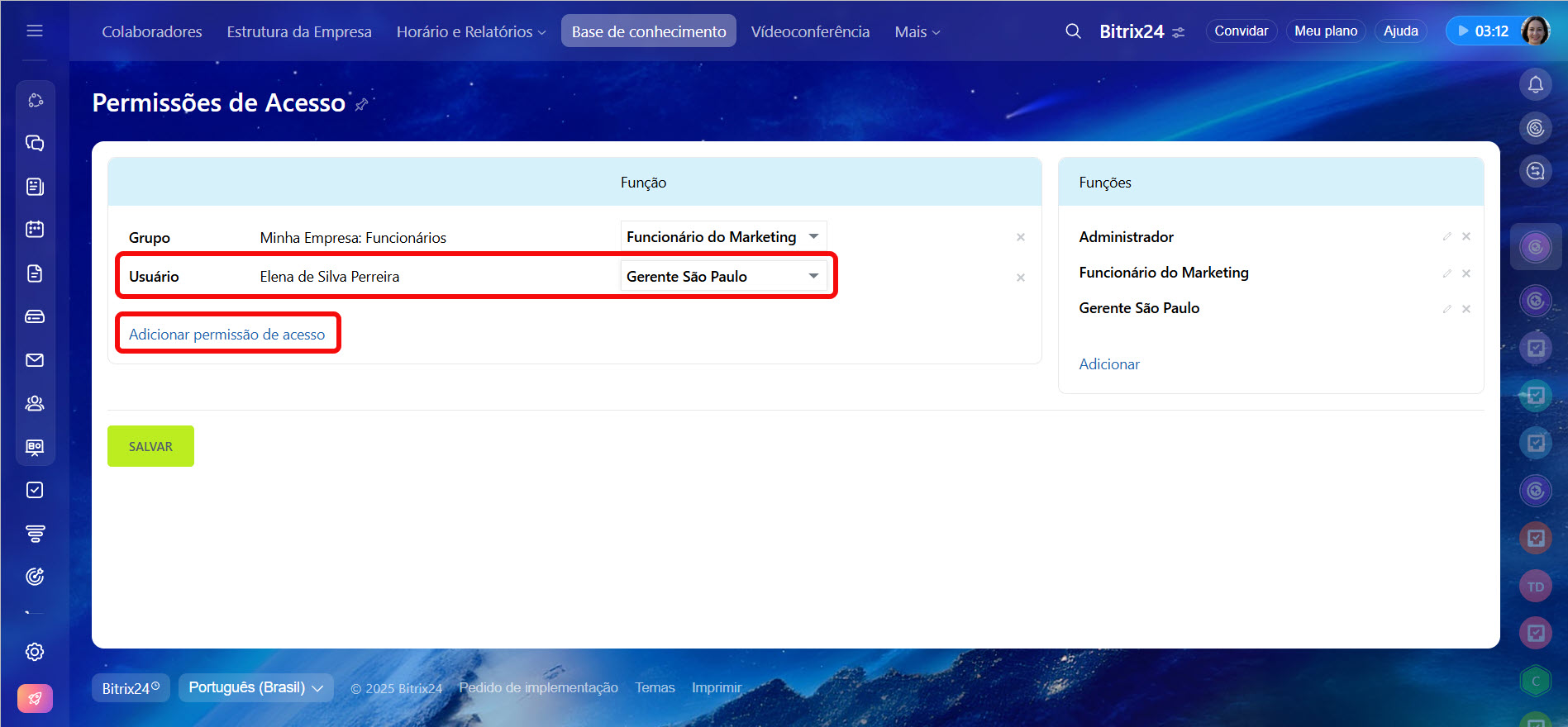The image size is (1568, 727).
Task: Click the pencil icon next to Administrador
Action: coord(1446,237)
